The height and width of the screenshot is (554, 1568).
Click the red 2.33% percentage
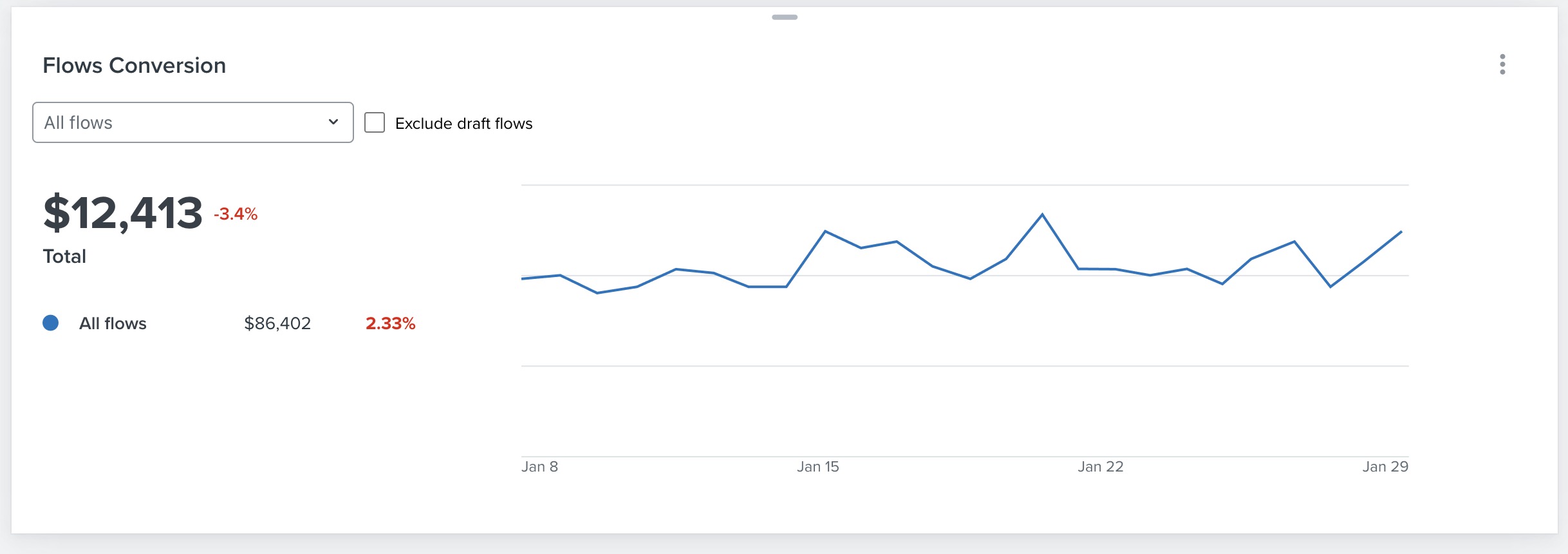(x=389, y=323)
